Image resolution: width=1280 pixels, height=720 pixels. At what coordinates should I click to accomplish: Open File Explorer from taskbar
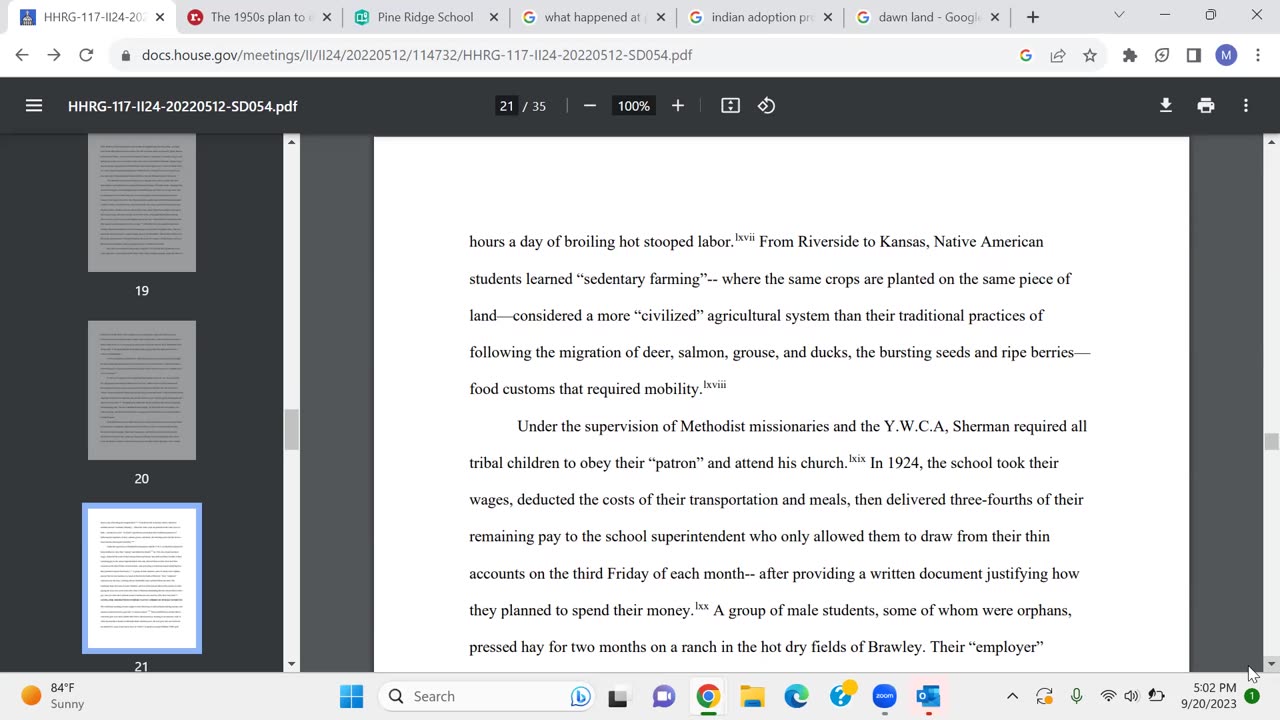(x=752, y=696)
